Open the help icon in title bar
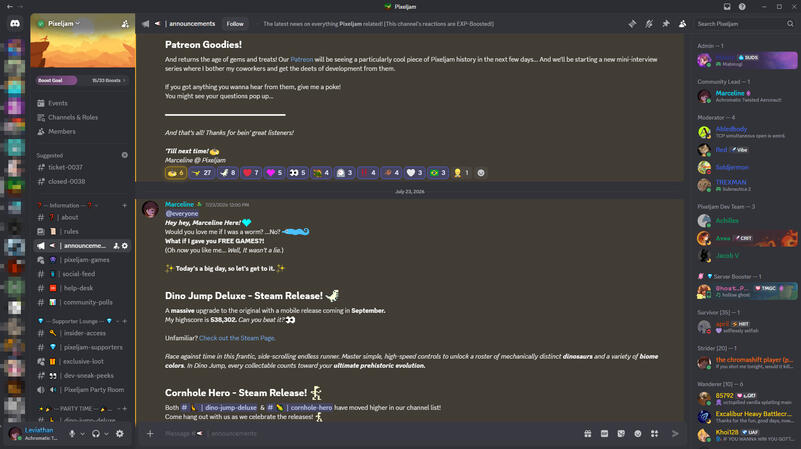 [742, 7]
